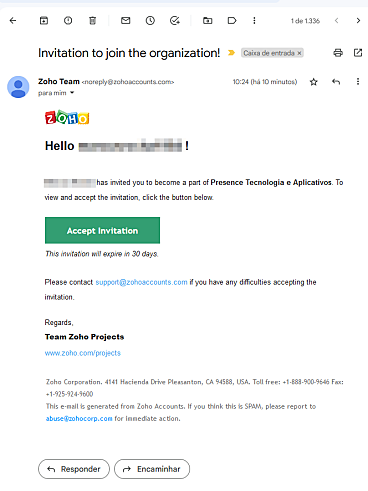This screenshot has width=368, height=491.
Task: Click the Encaminhar button
Action: 152,469
